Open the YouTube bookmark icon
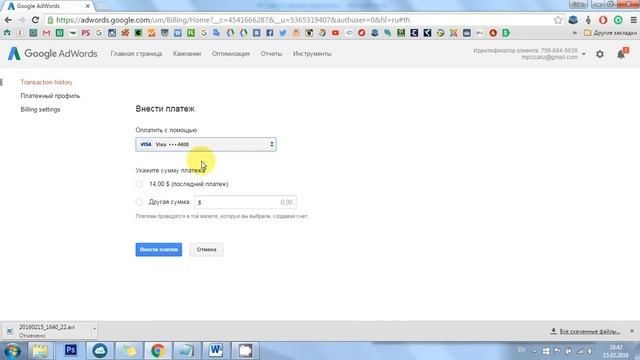 (x=336, y=33)
